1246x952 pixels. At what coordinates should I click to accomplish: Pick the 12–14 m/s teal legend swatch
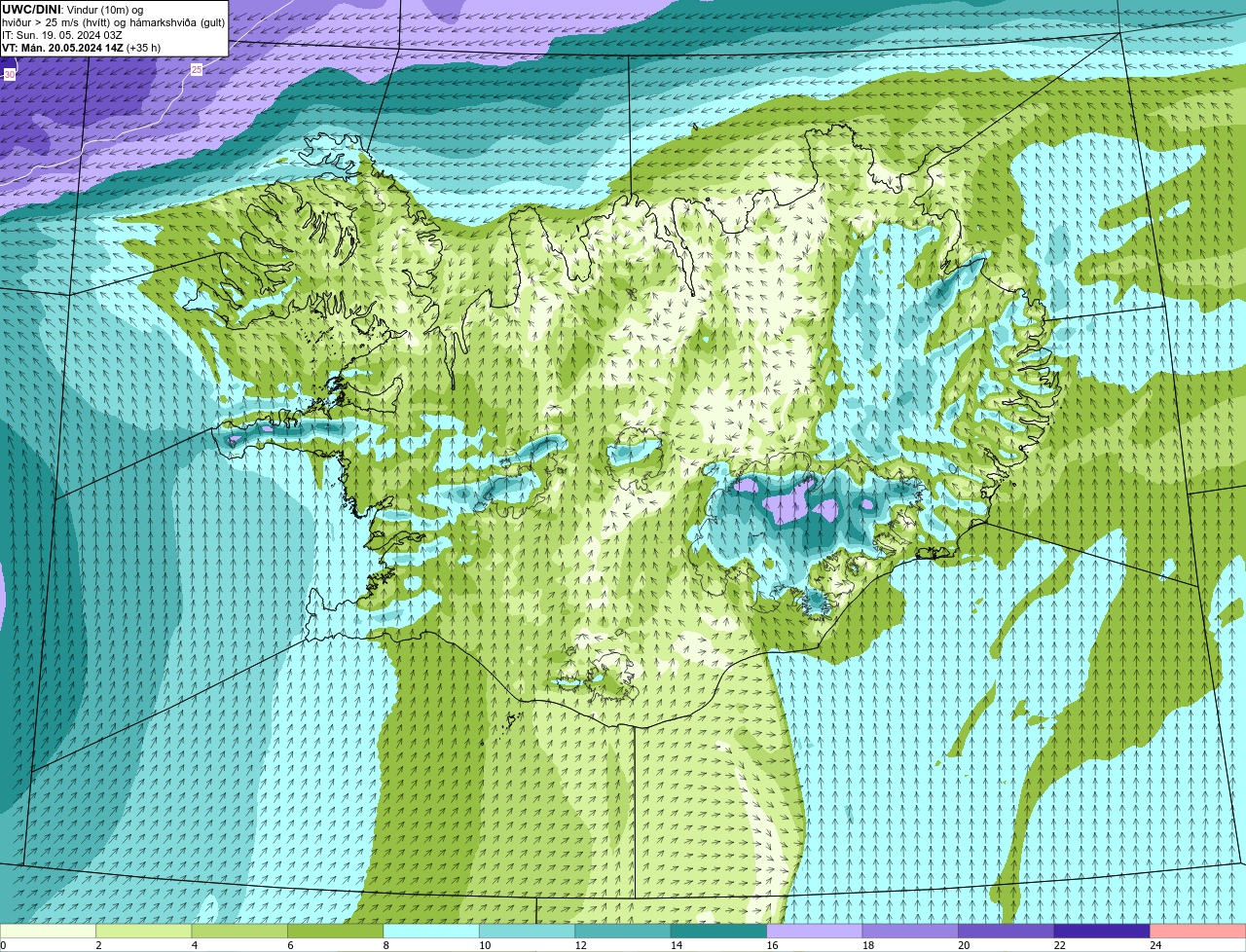click(623, 932)
